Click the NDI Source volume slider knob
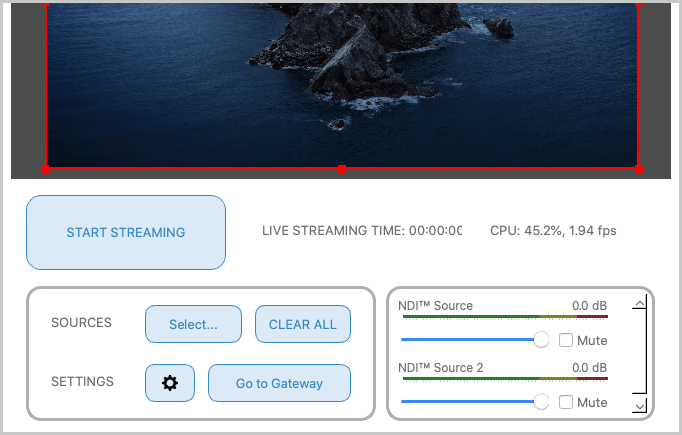 coord(542,340)
